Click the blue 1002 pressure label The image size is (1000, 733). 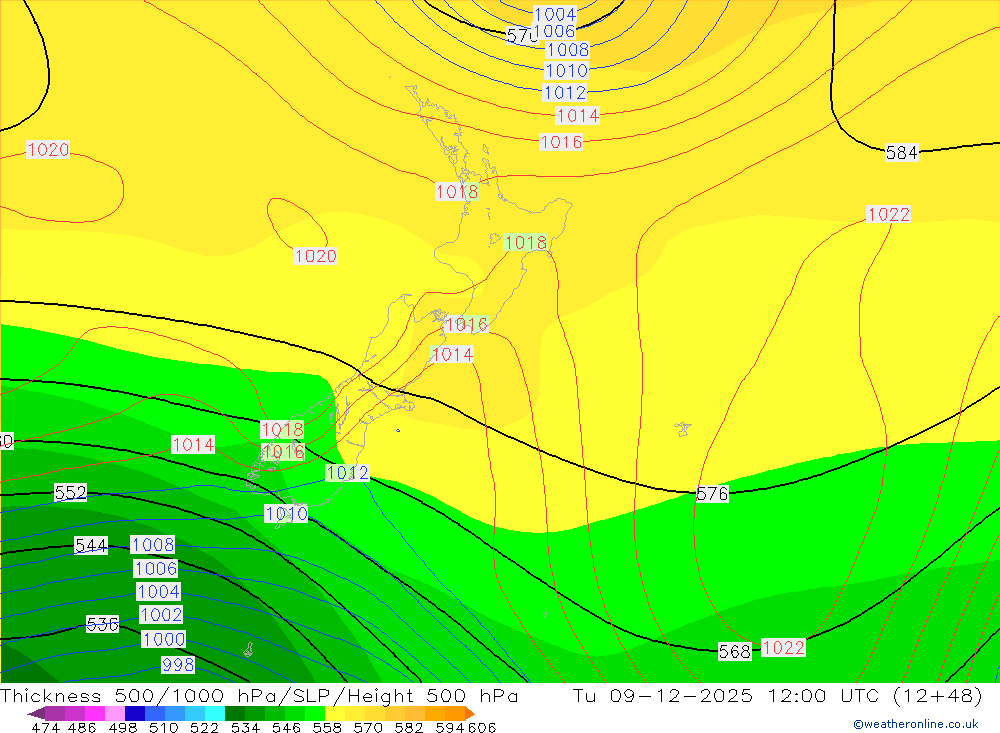[161, 614]
